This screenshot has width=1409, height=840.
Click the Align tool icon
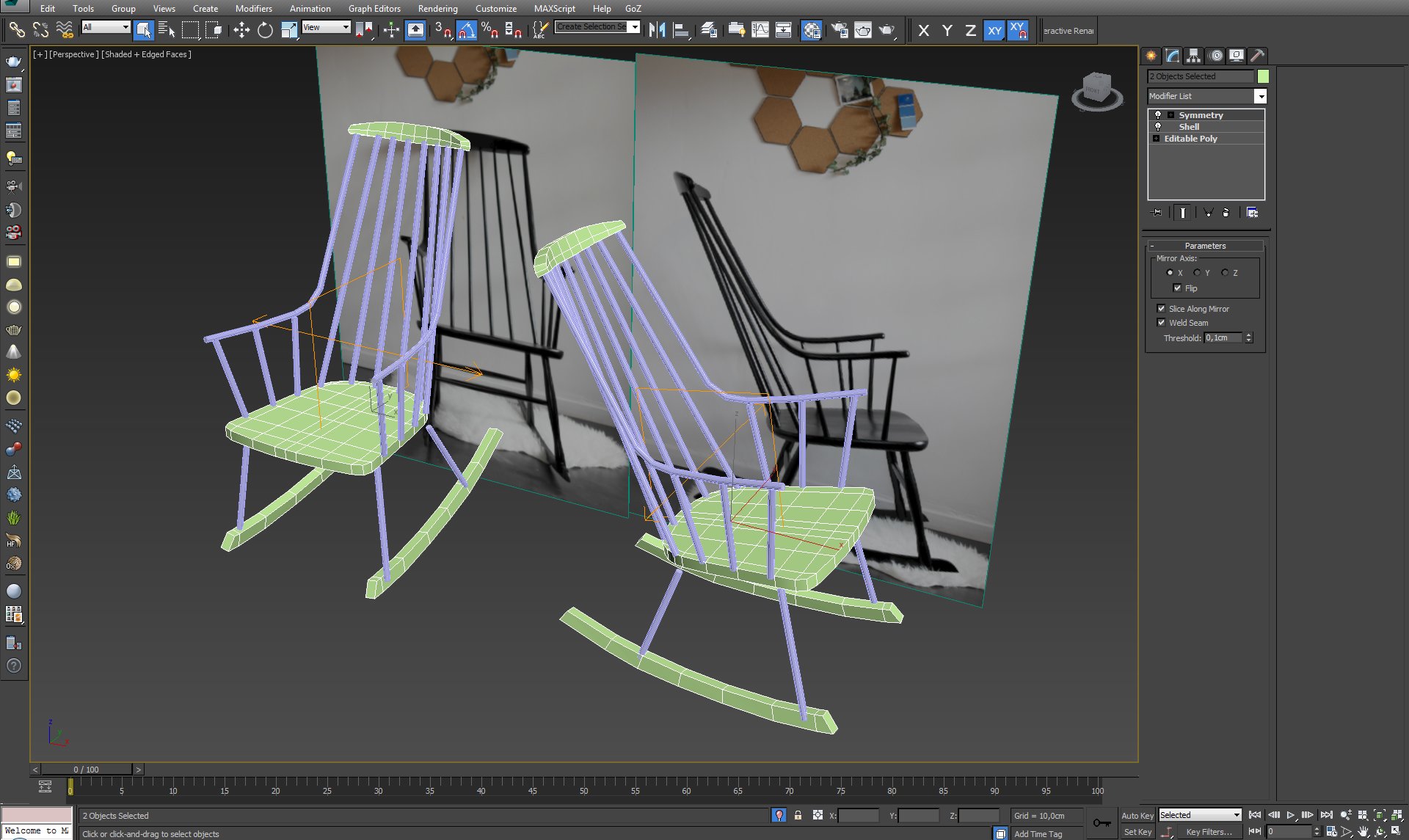(681, 30)
